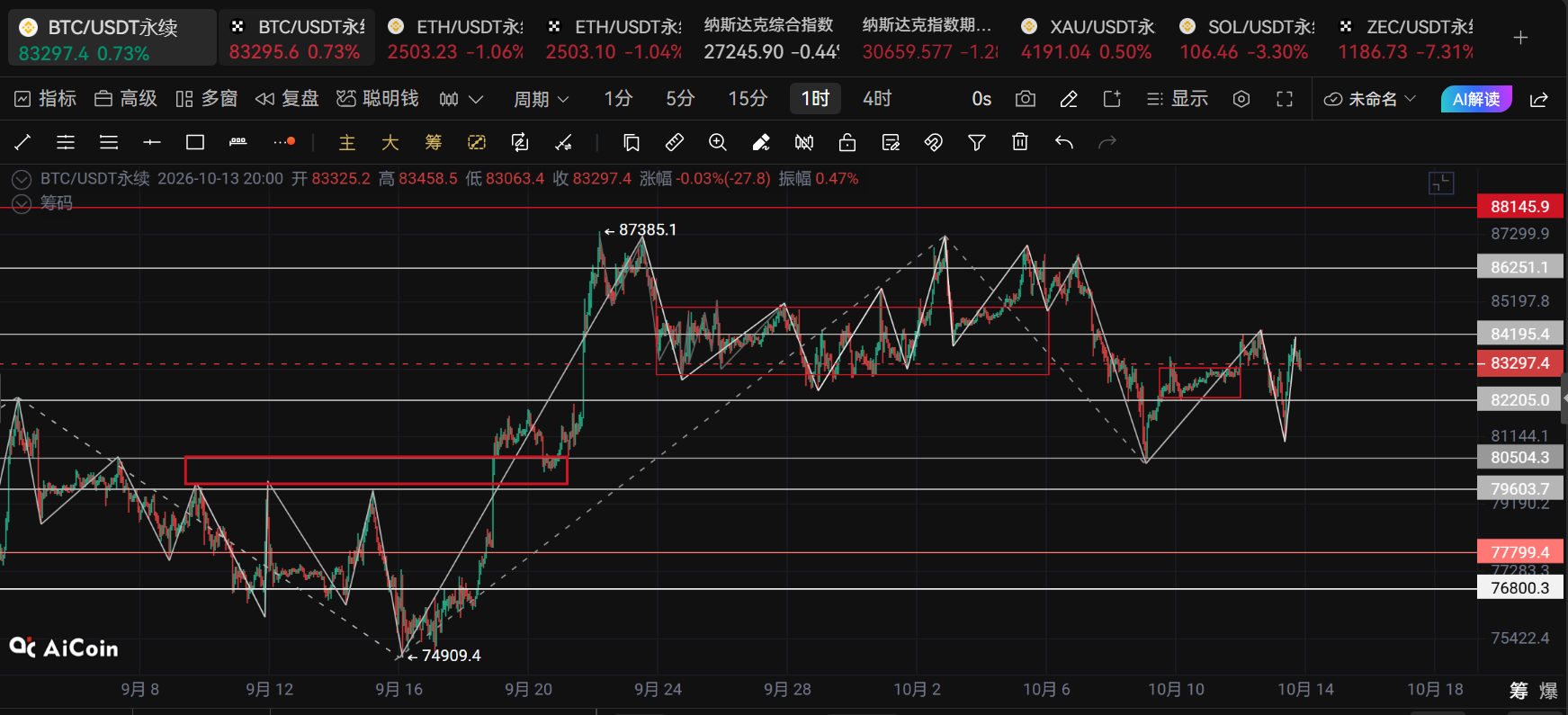Open the 指标 indicators panel

click(46, 99)
